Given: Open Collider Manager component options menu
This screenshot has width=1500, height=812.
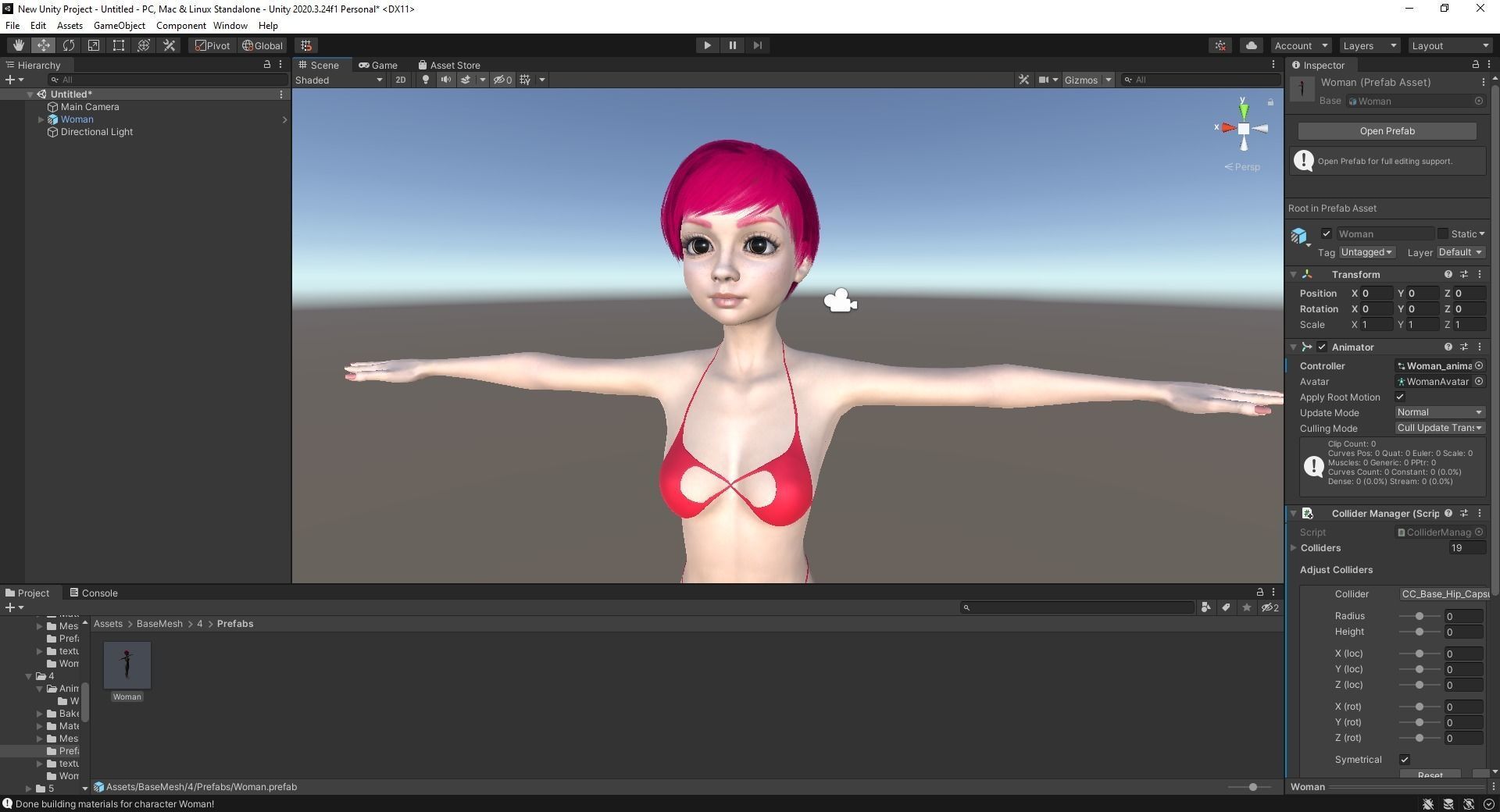Looking at the screenshot, I should tap(1479, 514).
